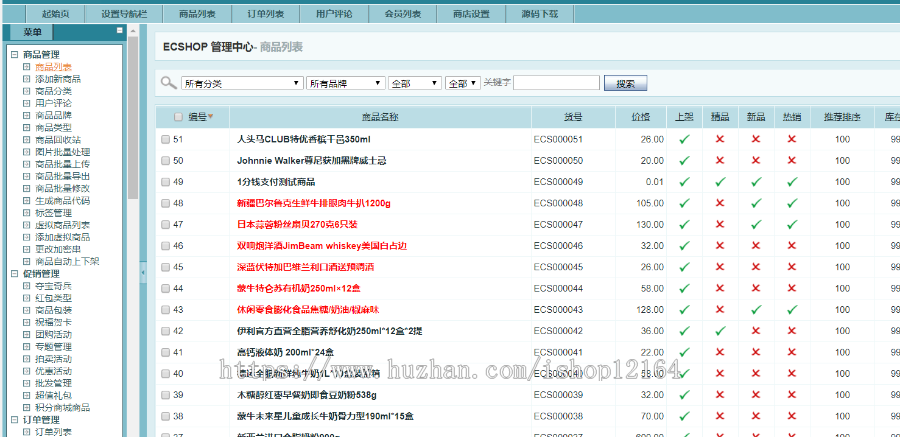Click the sidebar collapse handle arrow
Image resolution: width=900 pixels, height=437 pixels.
tap(143, 273)
